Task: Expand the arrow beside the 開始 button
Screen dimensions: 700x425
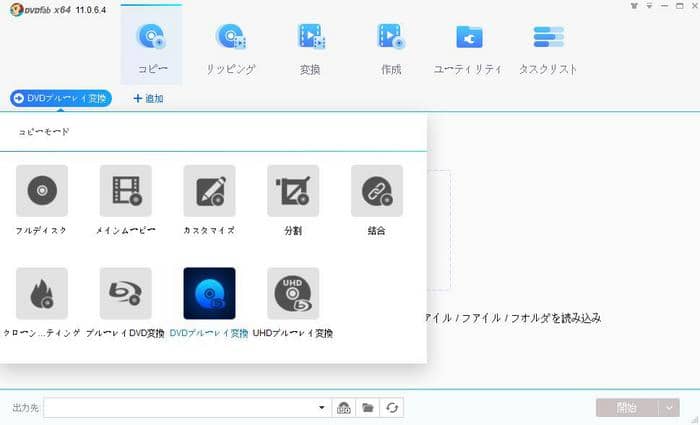Action: 669,408
